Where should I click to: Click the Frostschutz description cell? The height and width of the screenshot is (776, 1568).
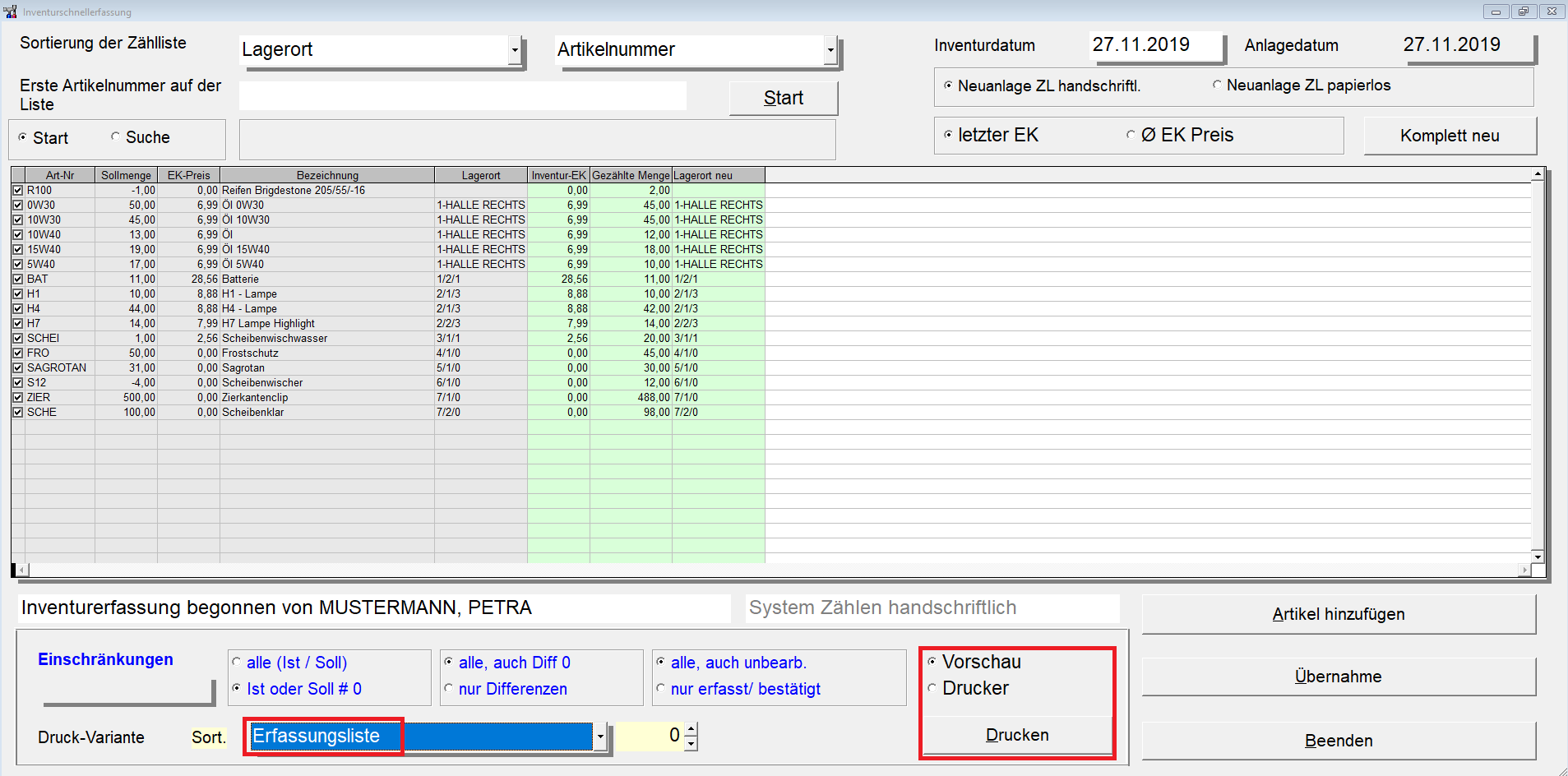(x=327, y=353)
